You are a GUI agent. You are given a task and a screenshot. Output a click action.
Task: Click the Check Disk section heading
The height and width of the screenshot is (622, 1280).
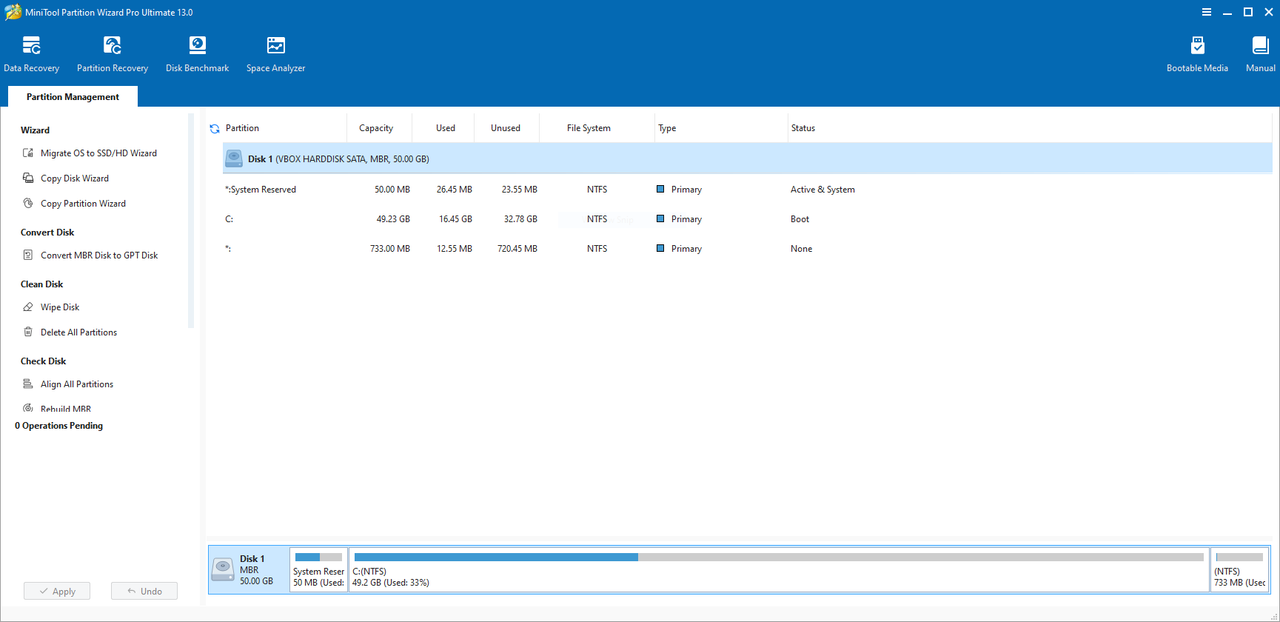43,361
